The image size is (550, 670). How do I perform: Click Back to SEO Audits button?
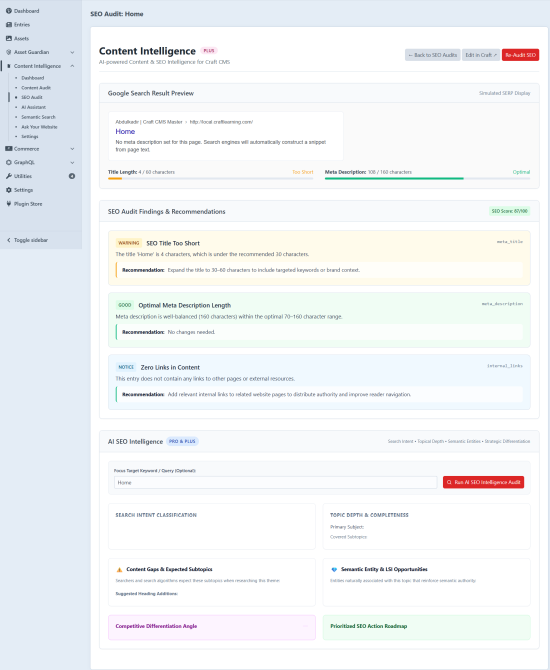click(x=432, y=55)
